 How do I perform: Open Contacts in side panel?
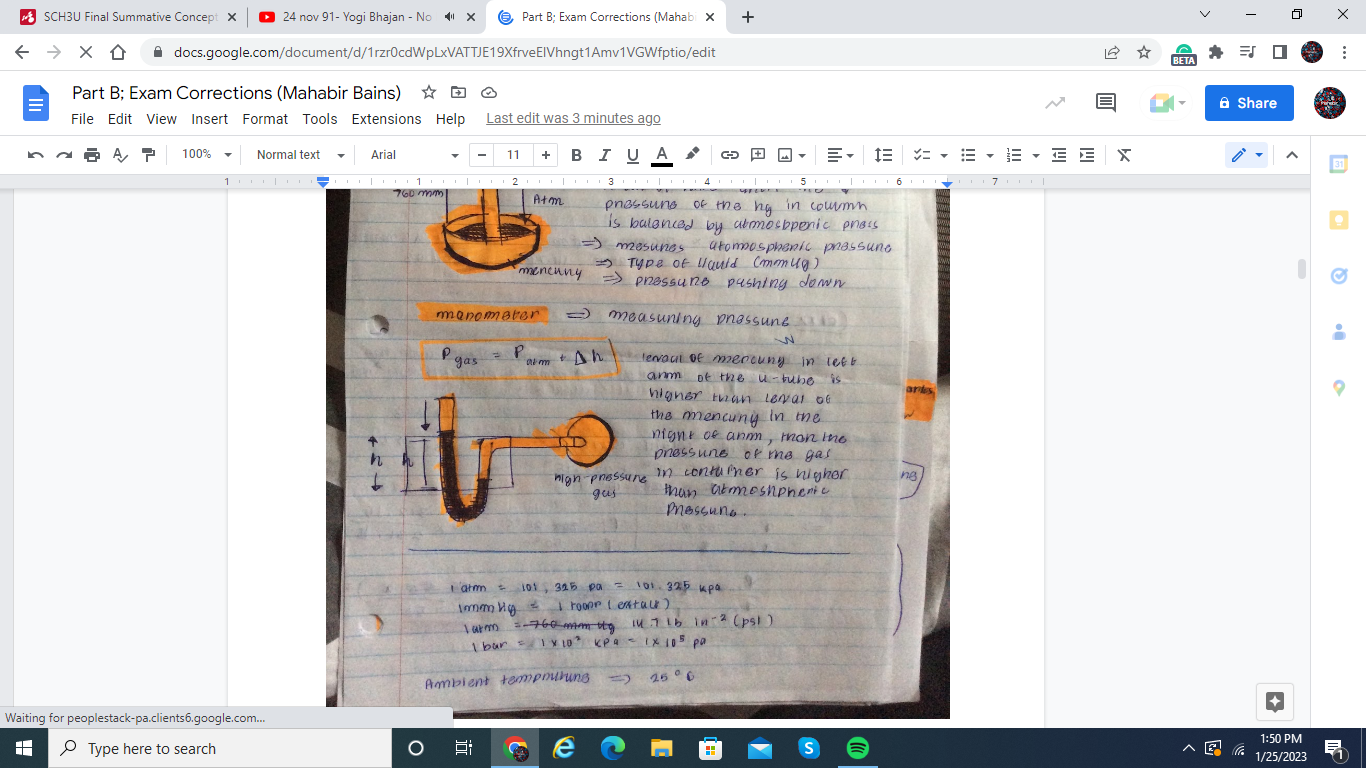[1339, 332]
